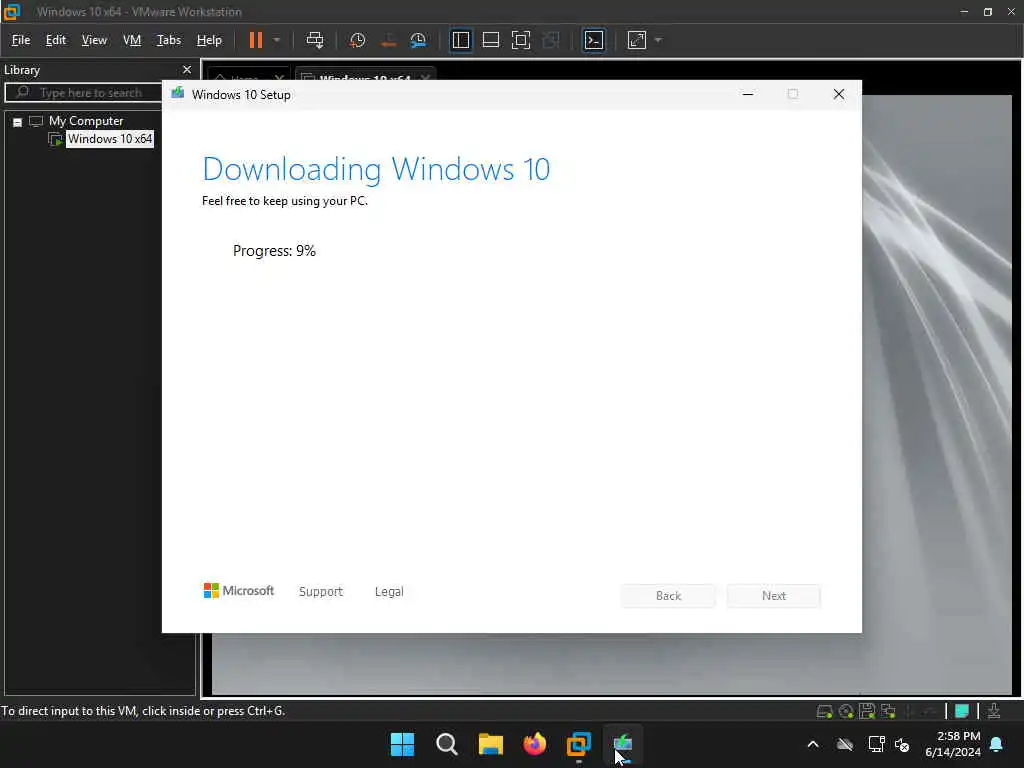Screen dimensions: 1024x768
Task: Collapse the My Computer tree node
Action: (18, 122)
